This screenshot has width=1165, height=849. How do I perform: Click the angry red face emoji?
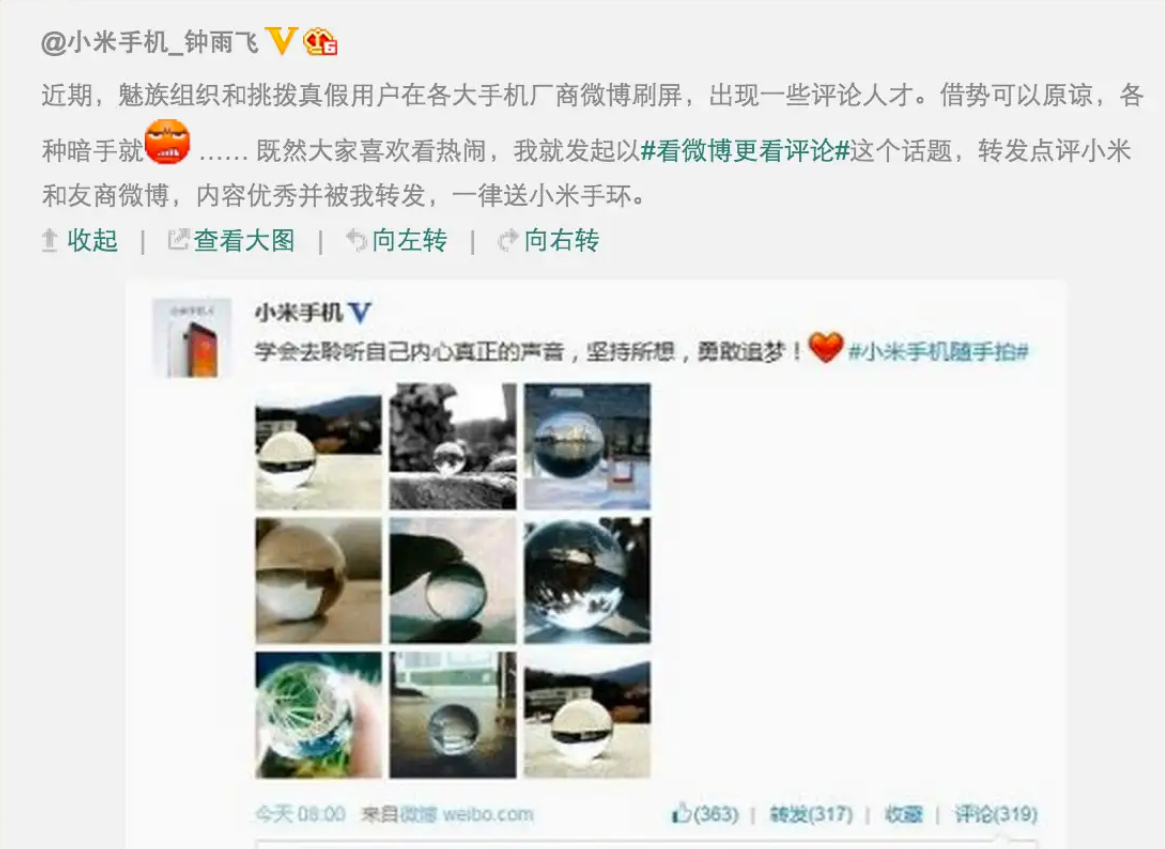[x=167, y=141]
